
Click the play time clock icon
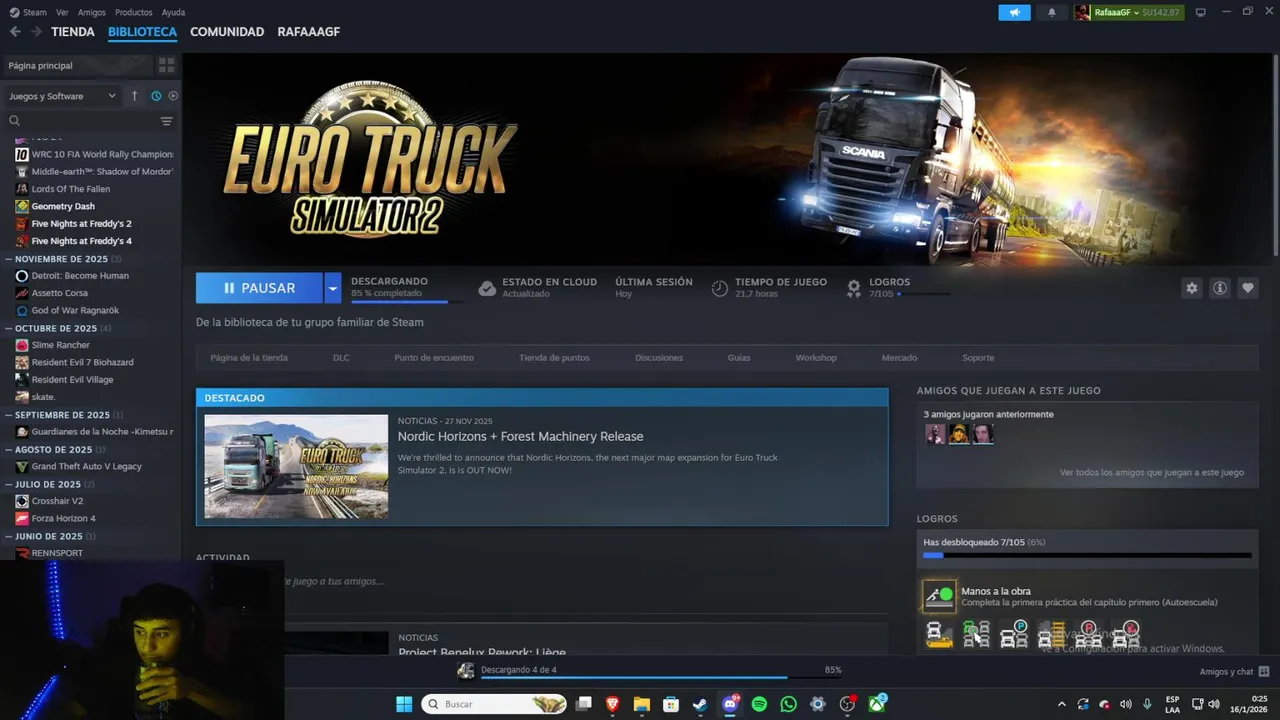(719, 288)
